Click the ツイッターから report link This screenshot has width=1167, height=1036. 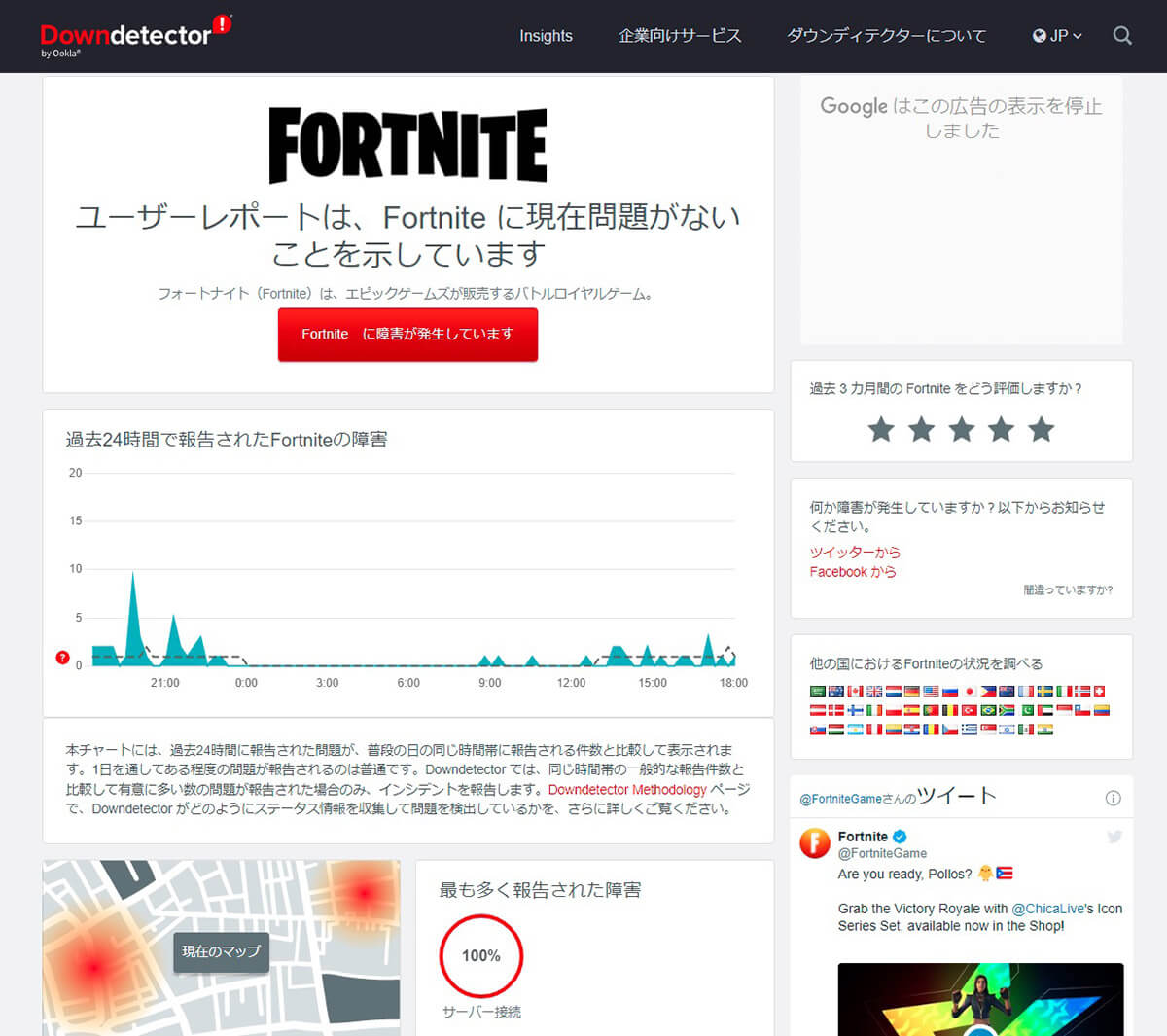[x=855, y=552]
